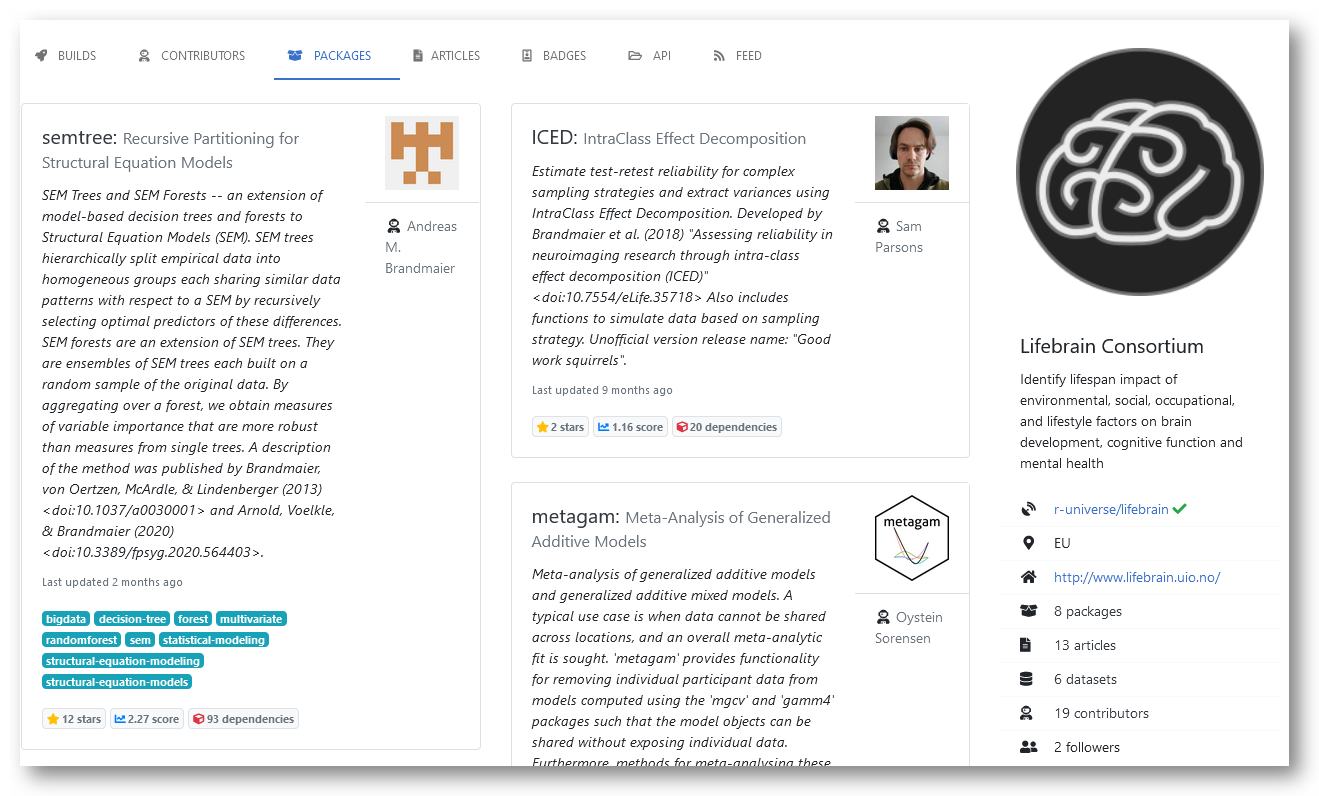Click the Builds hammer icon
The image size is (1319, 796).
tap(41, 56)
